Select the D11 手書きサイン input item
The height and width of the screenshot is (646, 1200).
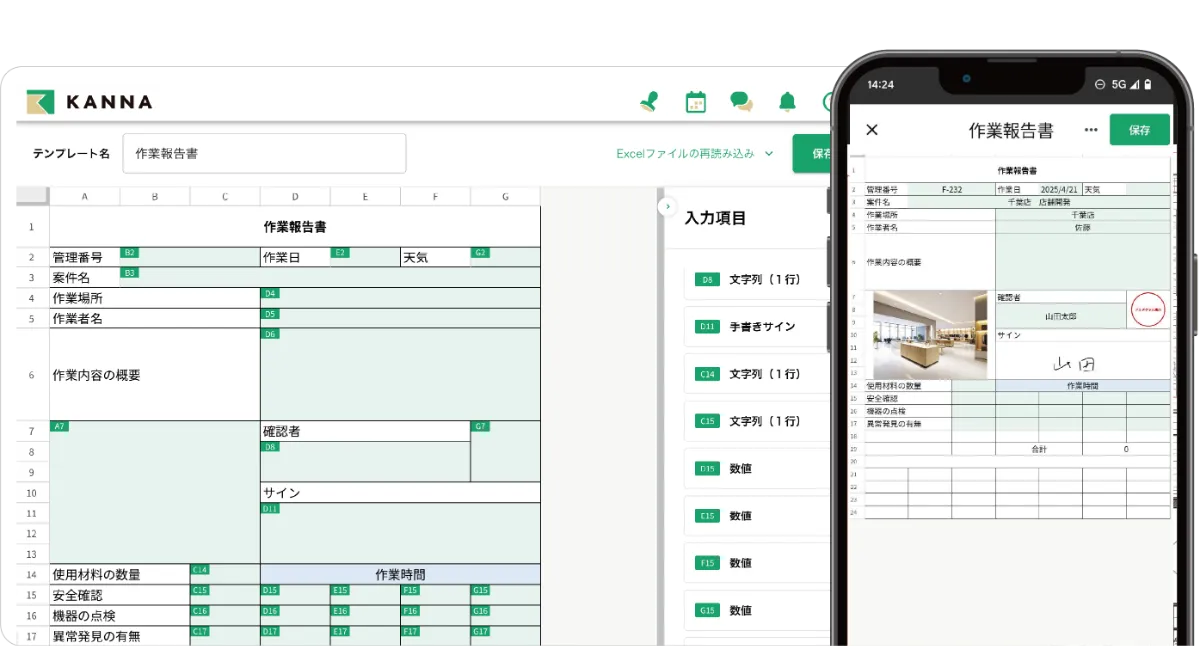pyautogui.click(x=758, y=326)
